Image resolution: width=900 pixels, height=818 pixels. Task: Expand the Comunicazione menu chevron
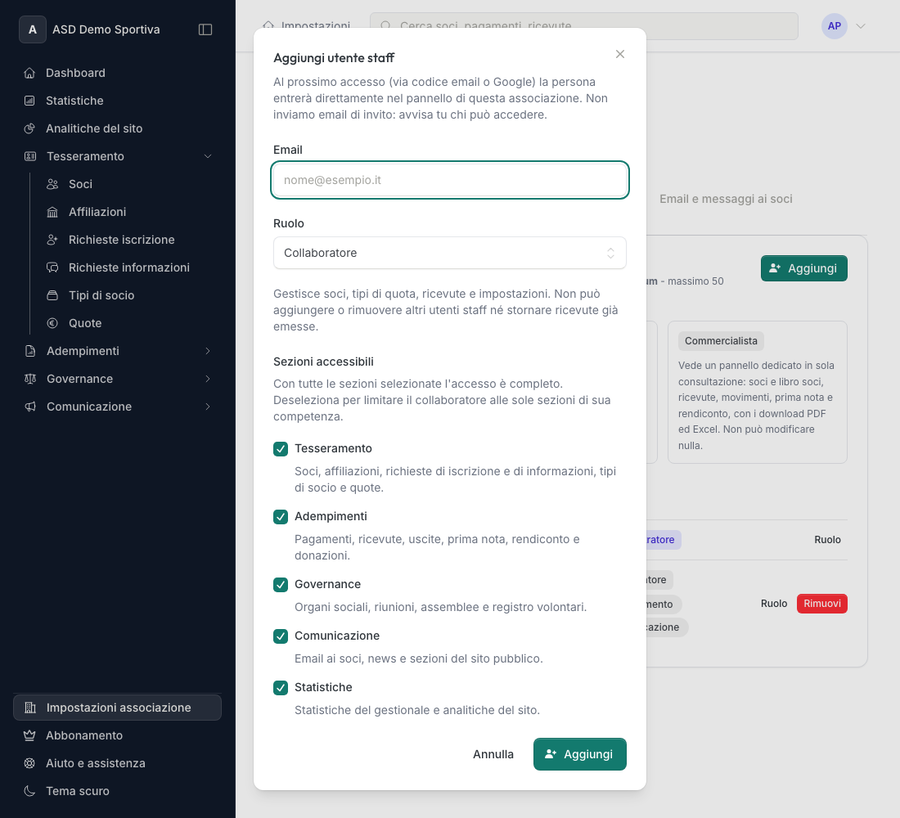[208, 406]
